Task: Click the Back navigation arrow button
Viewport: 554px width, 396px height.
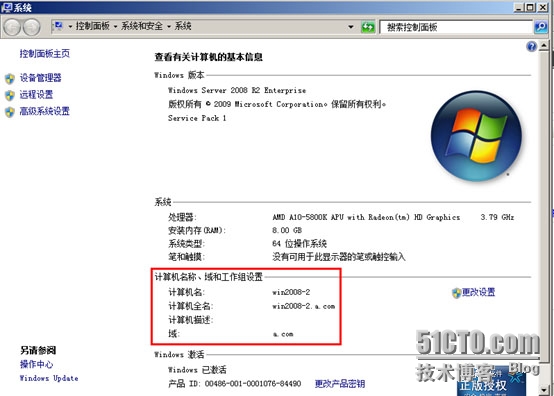Action: tap(12, 27)
